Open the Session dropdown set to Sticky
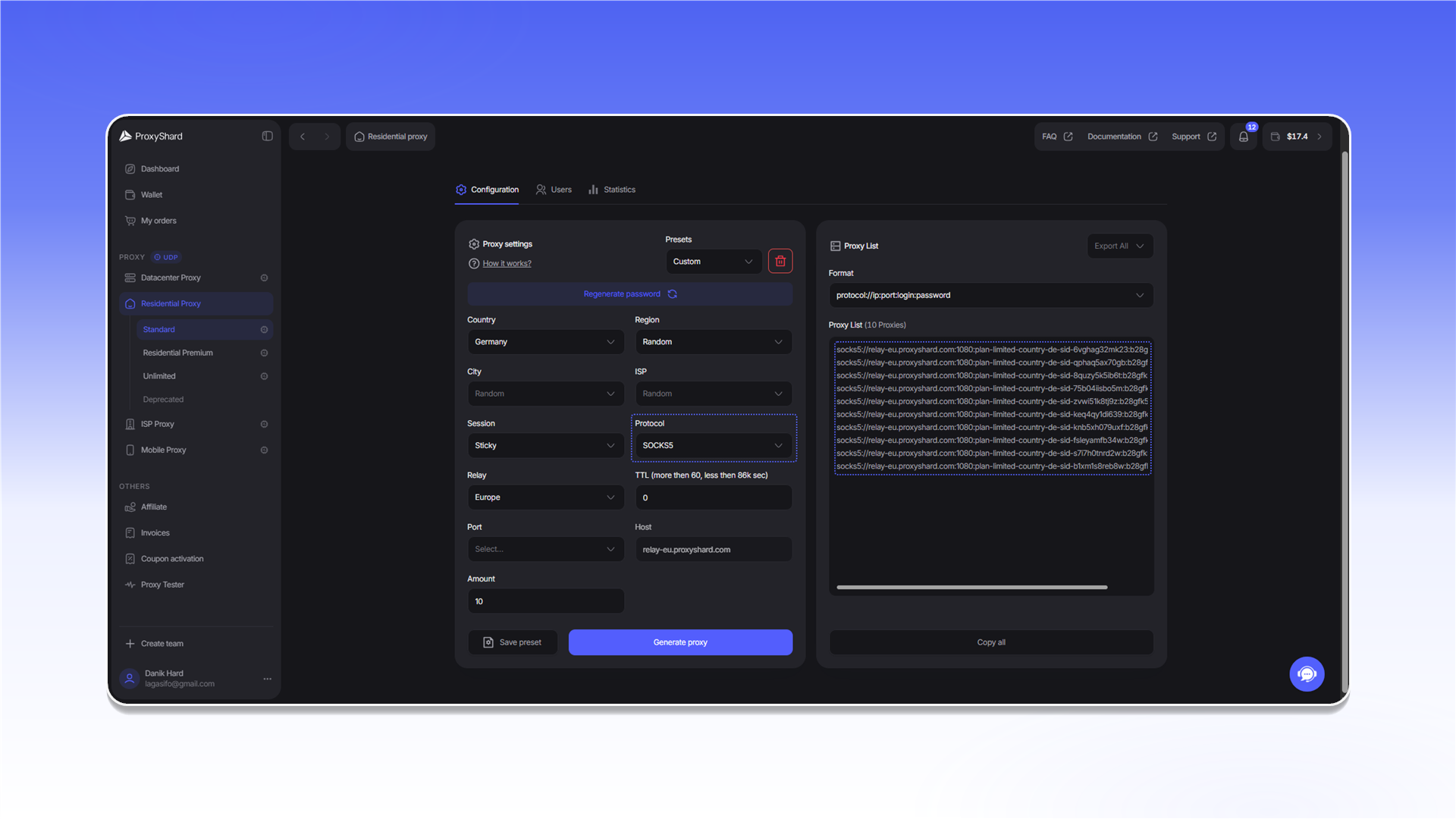The image size is (1456, 819). (x=545, y=445)
